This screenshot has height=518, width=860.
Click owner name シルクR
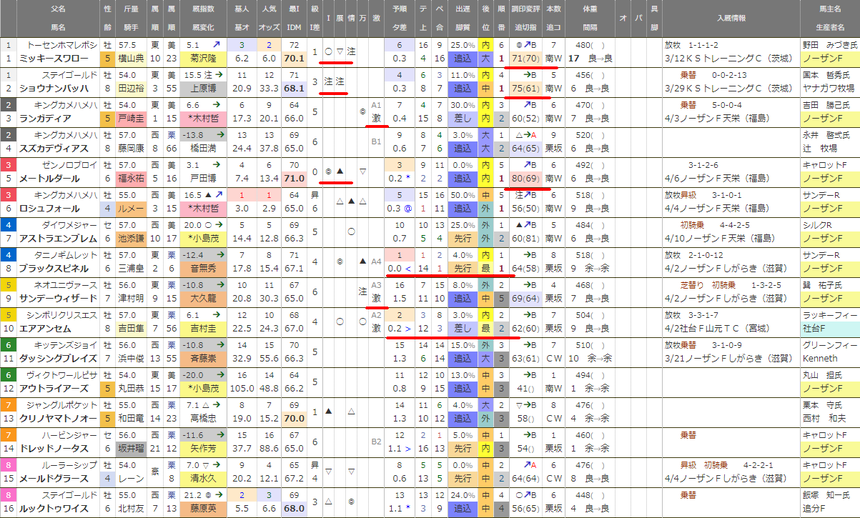point(817,225)
